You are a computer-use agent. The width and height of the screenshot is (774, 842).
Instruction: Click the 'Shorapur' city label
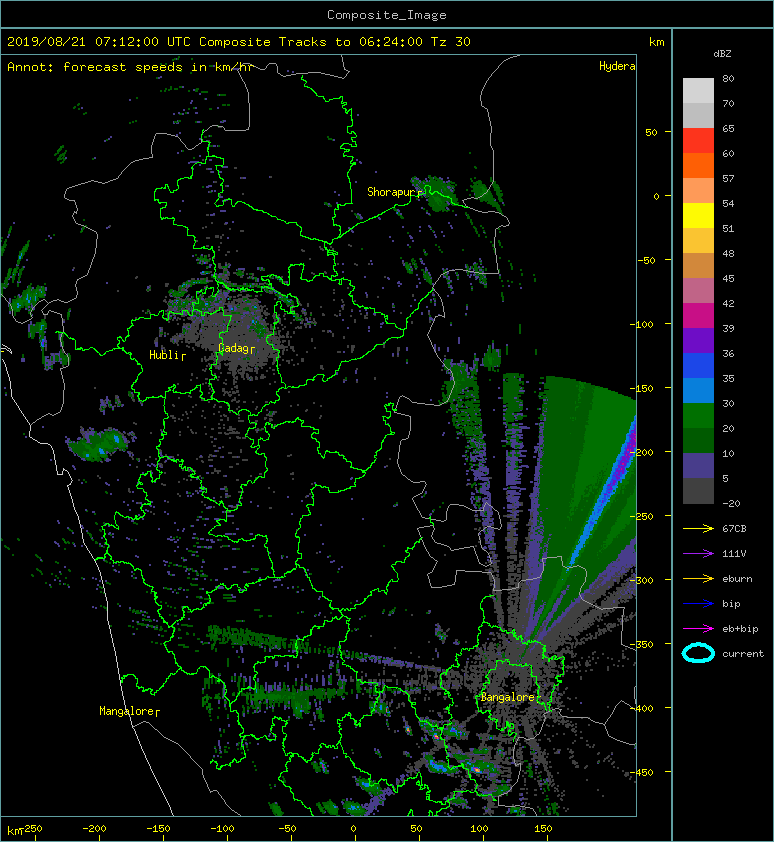coord(392,192)
